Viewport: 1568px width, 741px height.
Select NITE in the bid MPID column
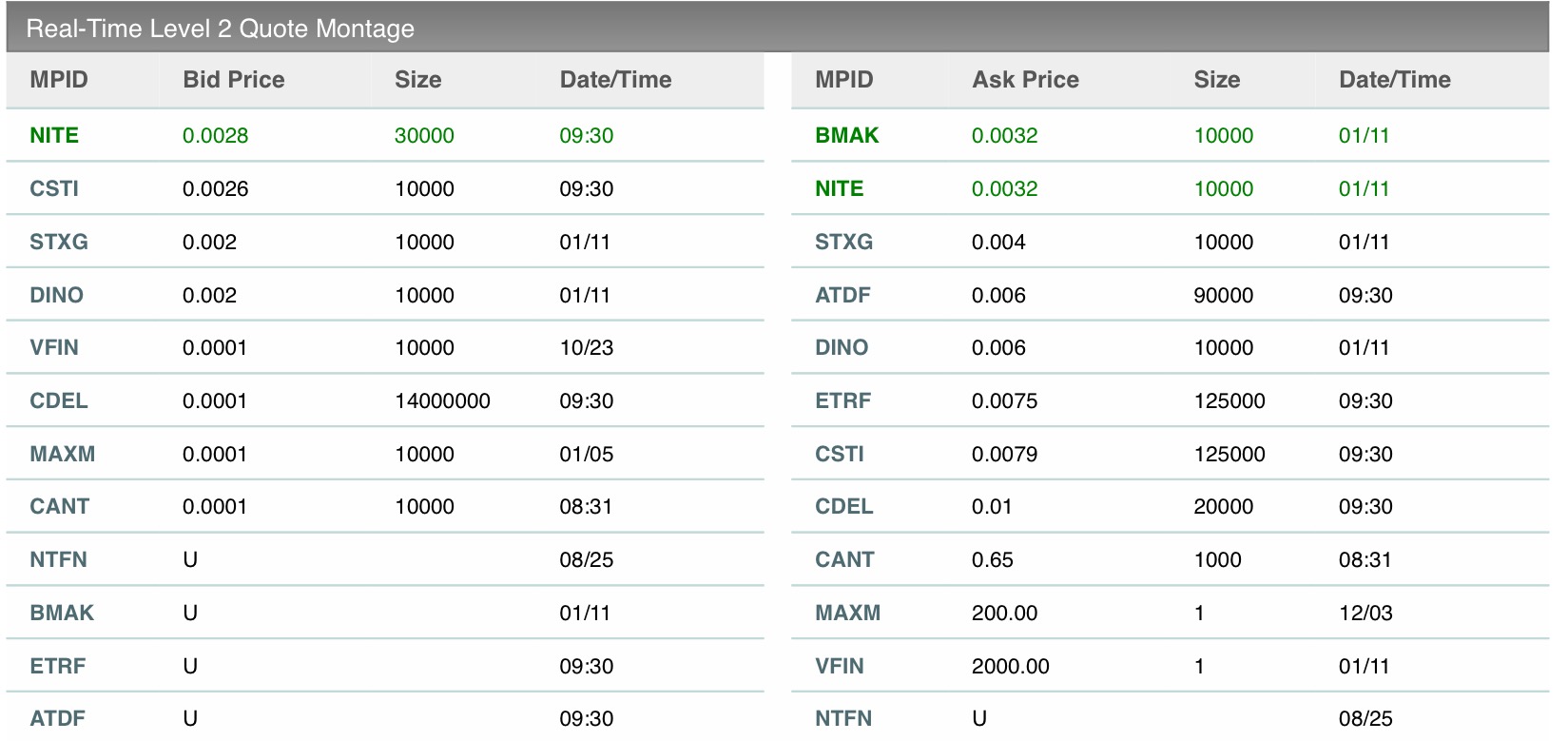pyautogui.click(x=54, y=135)
